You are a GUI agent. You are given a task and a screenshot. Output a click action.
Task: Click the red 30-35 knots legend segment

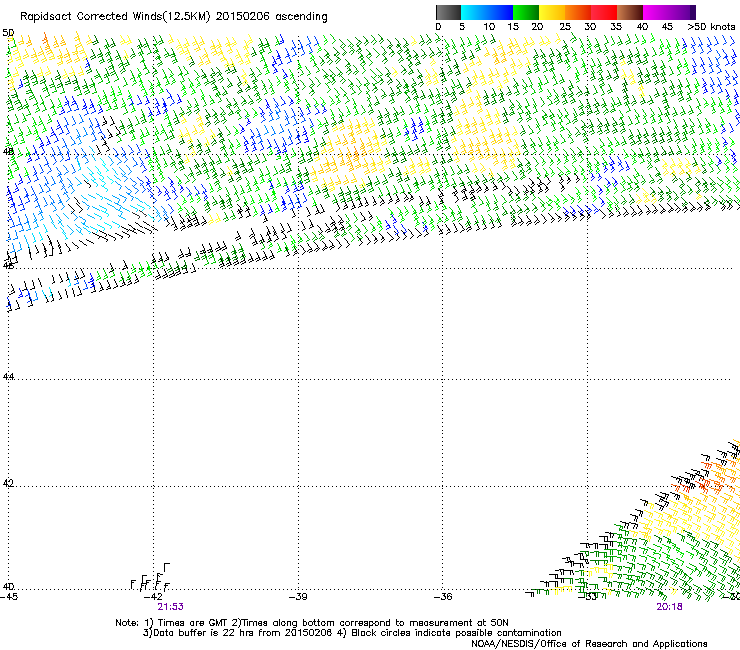pos(604,12)
